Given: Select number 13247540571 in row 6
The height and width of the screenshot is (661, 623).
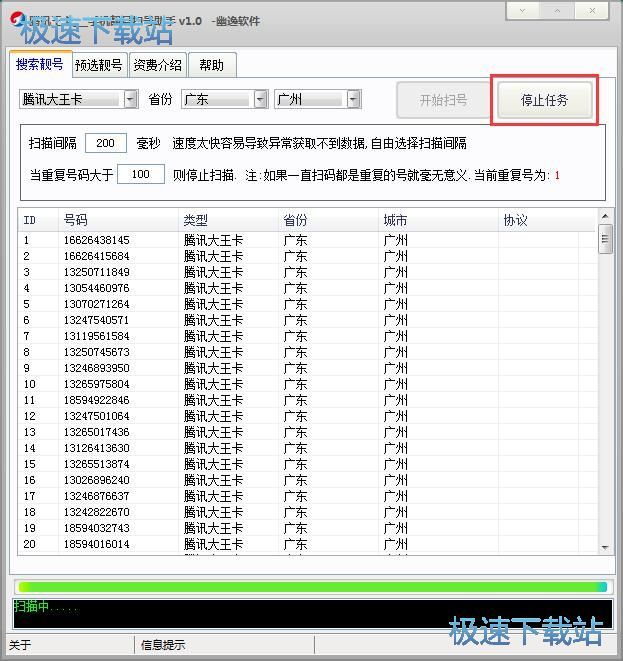Looking at the screenshot, I should [x=97, y=320].
